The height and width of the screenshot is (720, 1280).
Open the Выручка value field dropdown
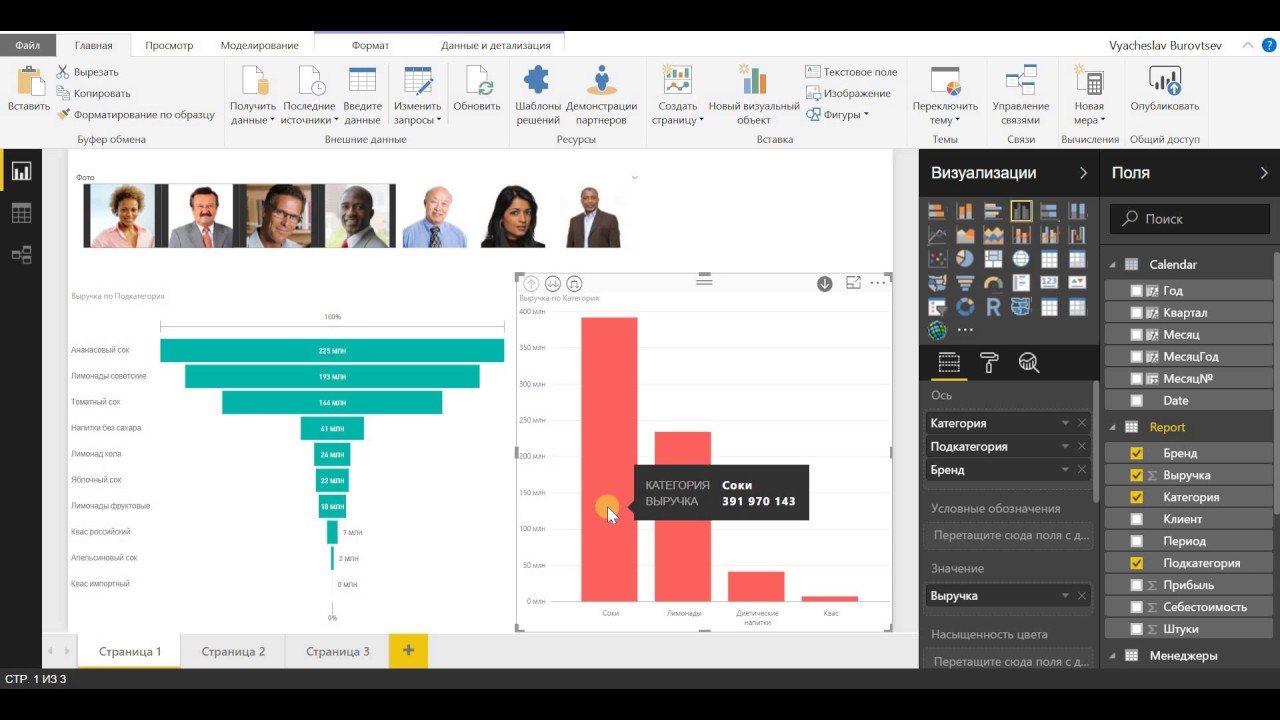(1065, 596)
